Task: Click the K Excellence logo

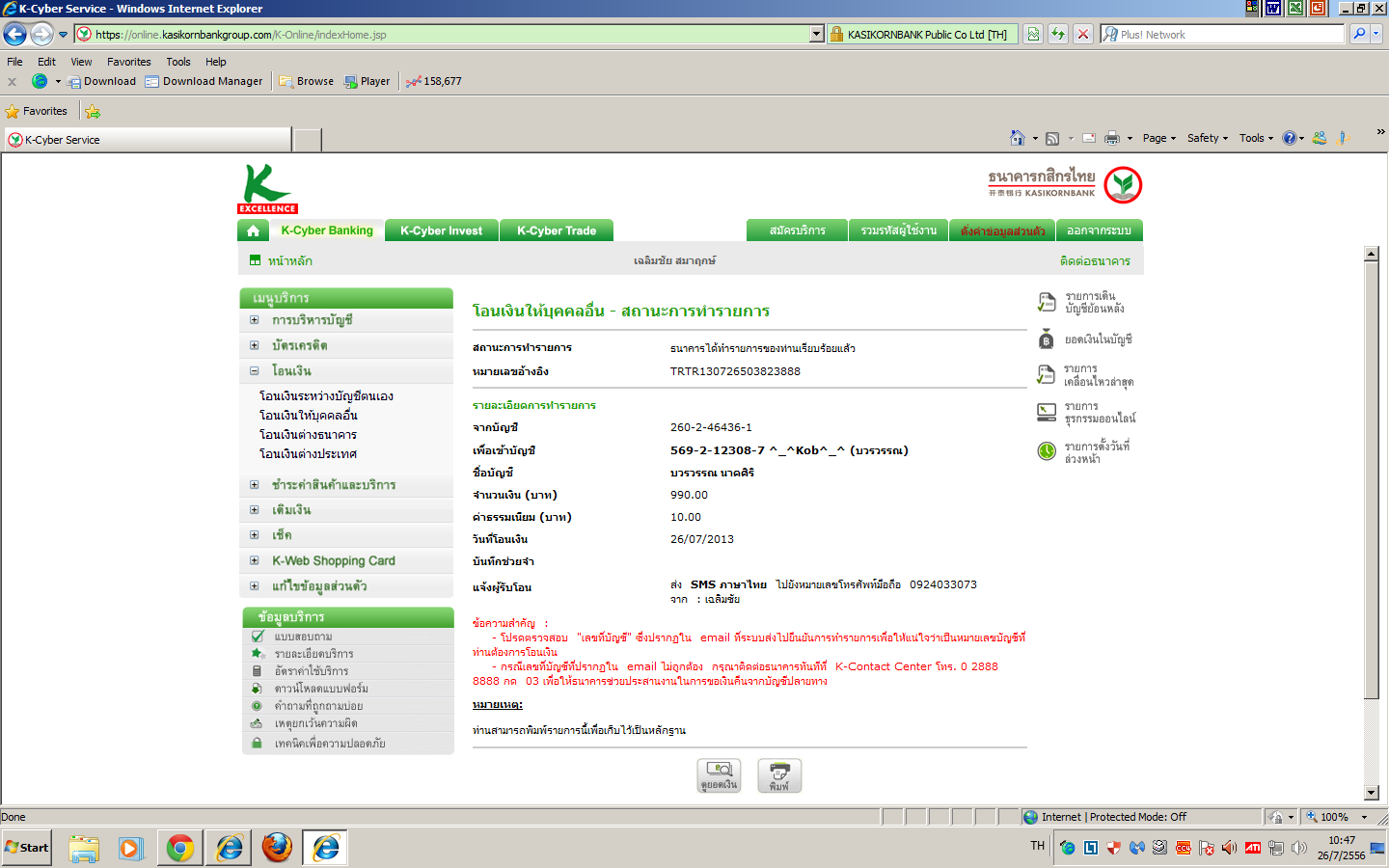Action: click(x=267, y=189)
